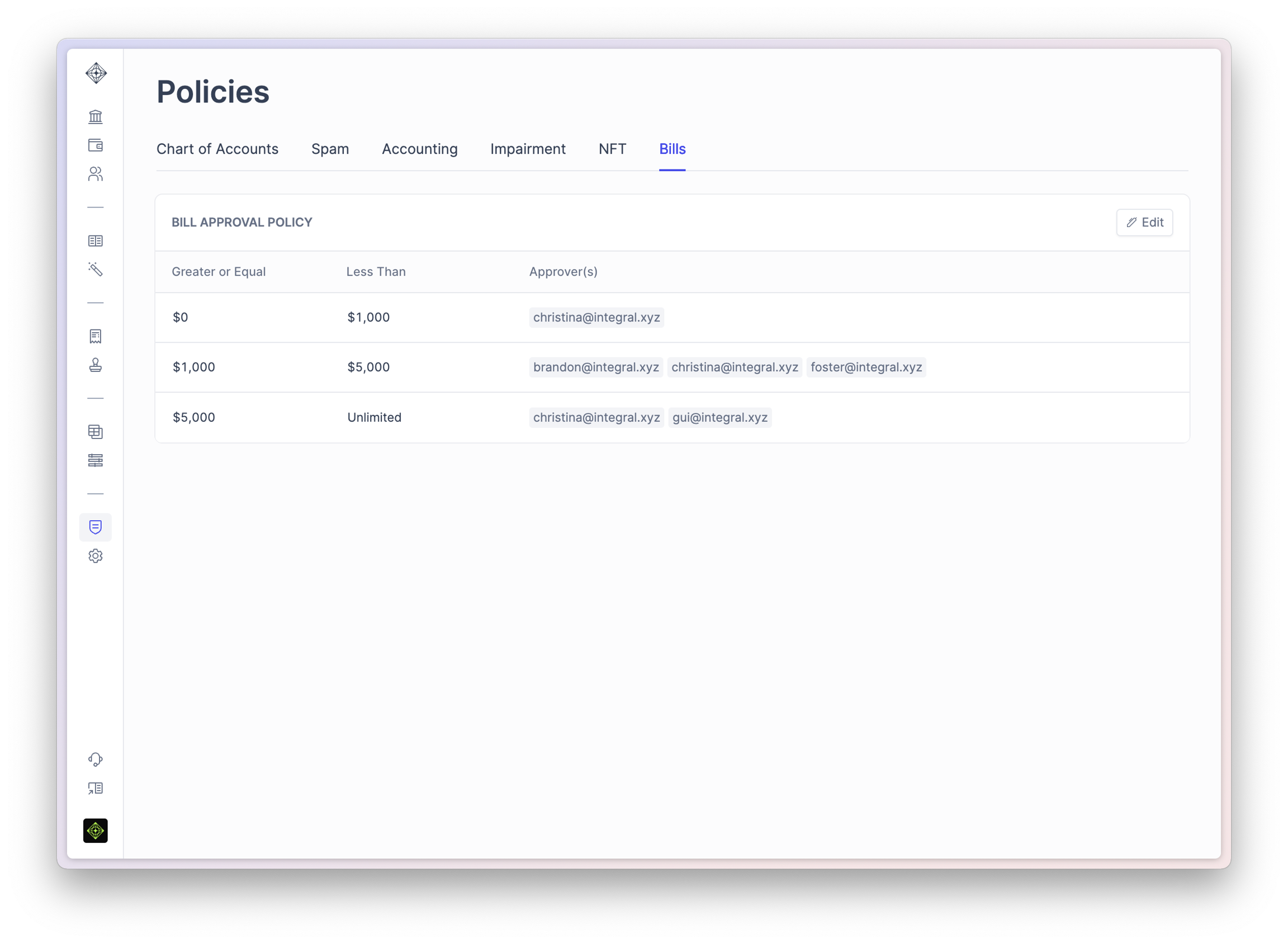
Task: Click the highlighted policies shield icon
Action: (96, 527)
